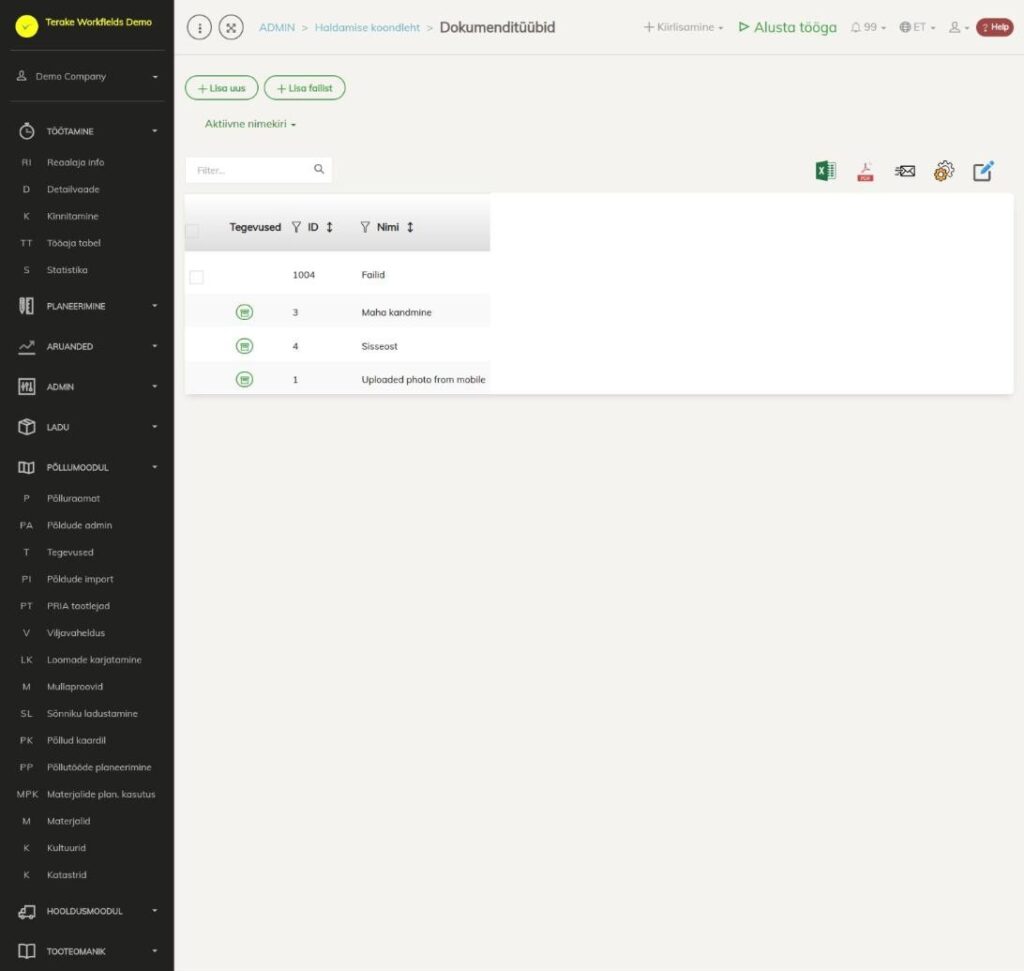This screenshot has height=971, width=1024.
Task: Go to ADMIN breadcrumb link
Action: click(x=277, y=27)
